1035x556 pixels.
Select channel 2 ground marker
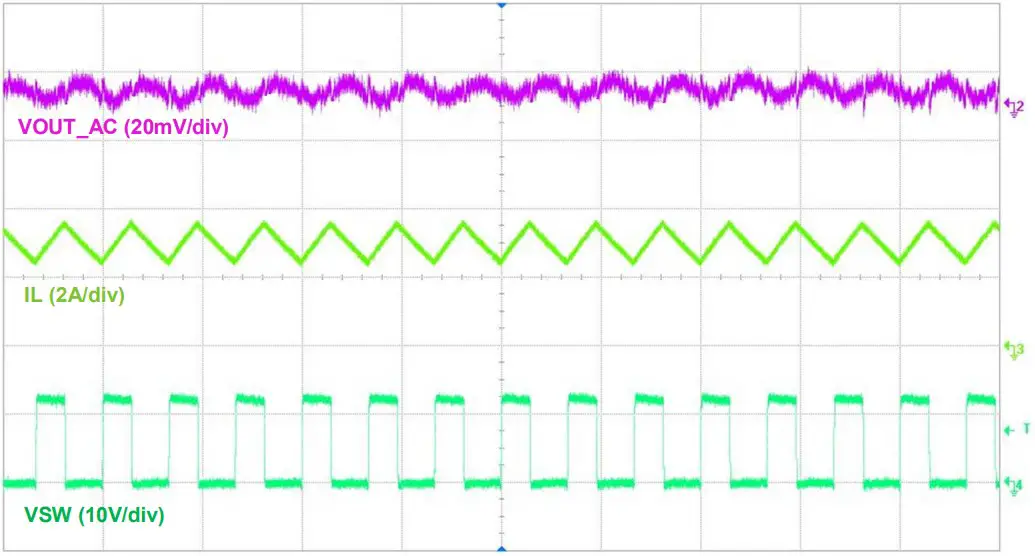(x=1015, y=107)
